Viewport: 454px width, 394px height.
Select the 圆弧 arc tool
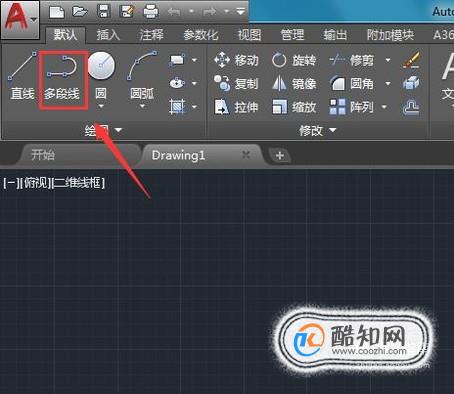pyautogui.click(x=142, y=75)
